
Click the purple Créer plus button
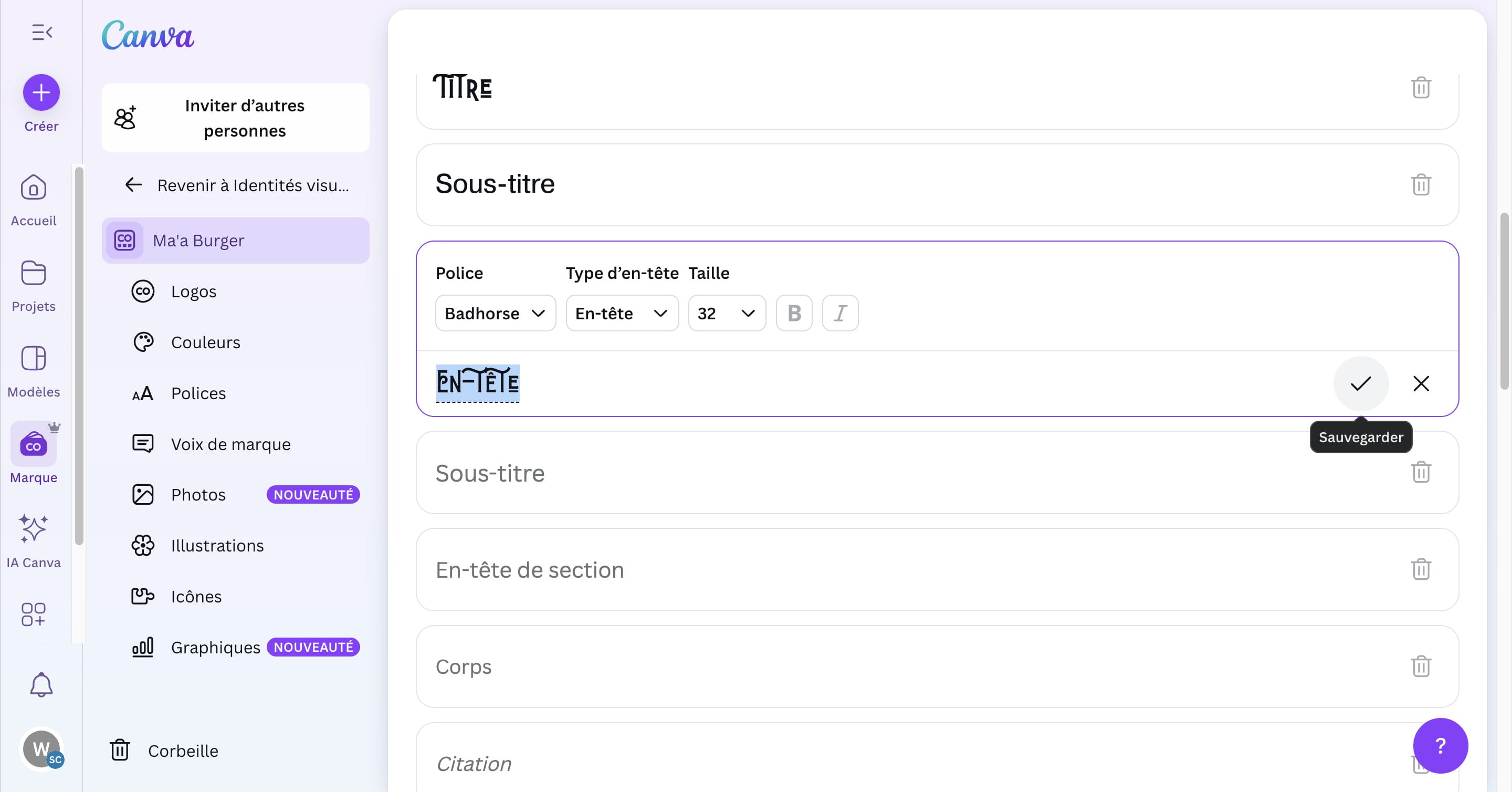click(x=41, y=92)
